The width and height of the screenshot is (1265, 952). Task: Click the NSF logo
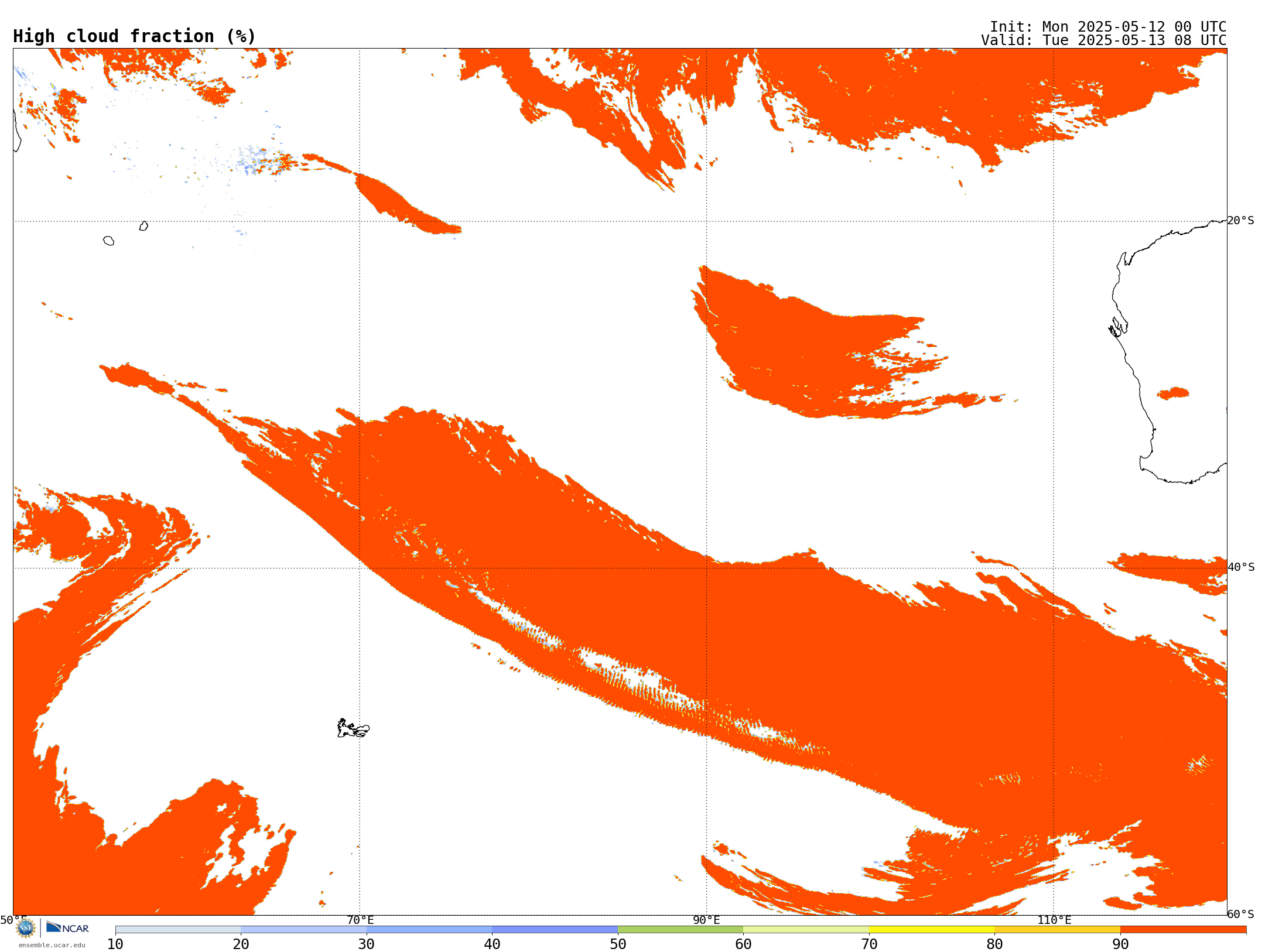click(x=26, y=928)
